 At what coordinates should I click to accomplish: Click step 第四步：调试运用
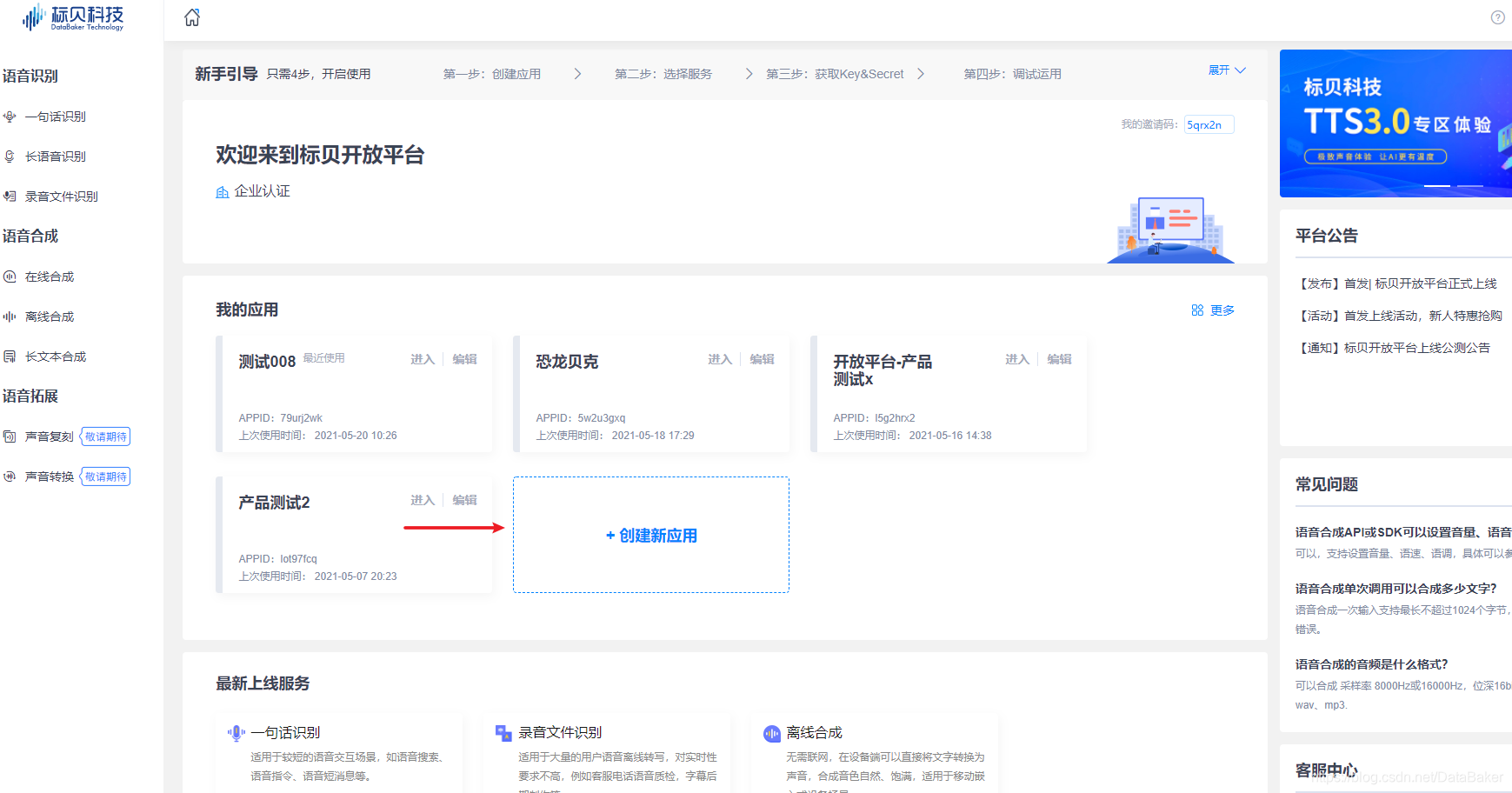pos(1012,74)
